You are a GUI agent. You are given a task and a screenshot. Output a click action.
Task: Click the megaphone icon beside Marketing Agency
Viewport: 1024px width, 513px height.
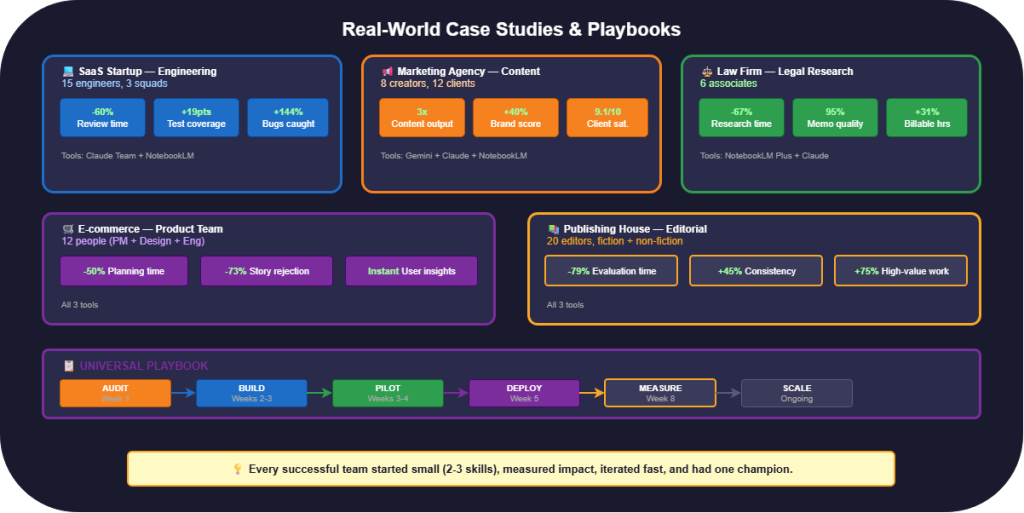(387, 71)
